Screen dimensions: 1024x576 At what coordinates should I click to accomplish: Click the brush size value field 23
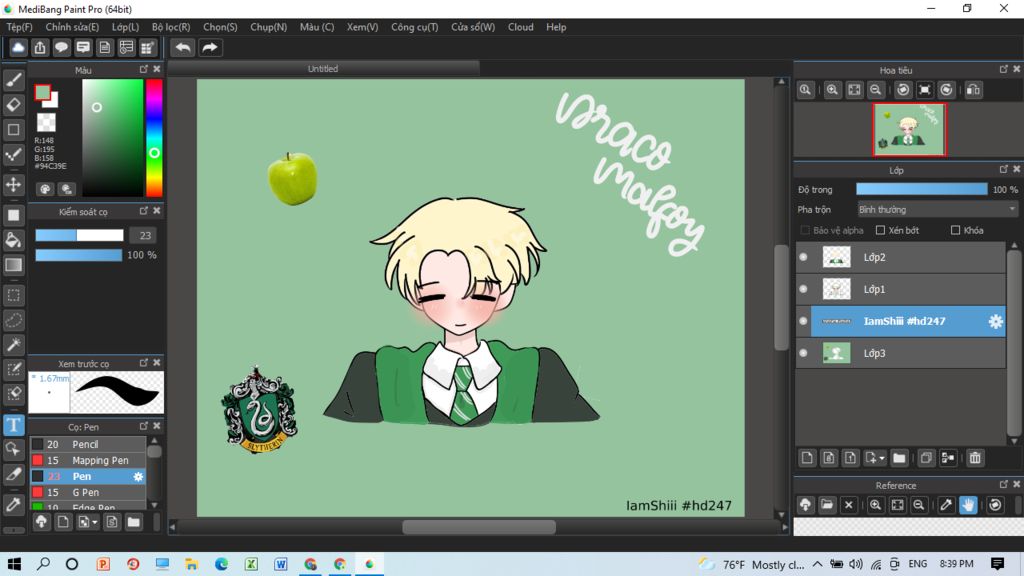coord(144,235)
